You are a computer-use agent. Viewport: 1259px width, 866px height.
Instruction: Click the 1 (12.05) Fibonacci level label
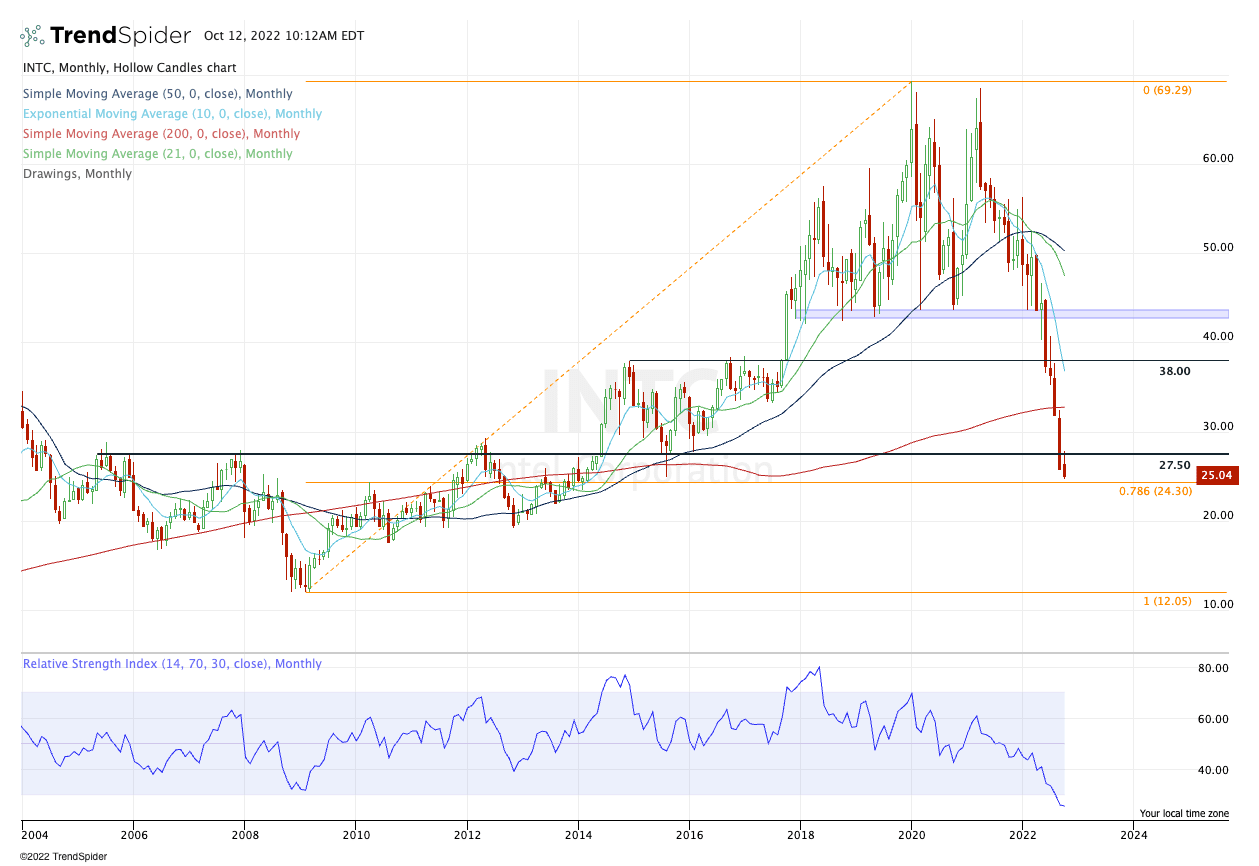pos(1167,602)
